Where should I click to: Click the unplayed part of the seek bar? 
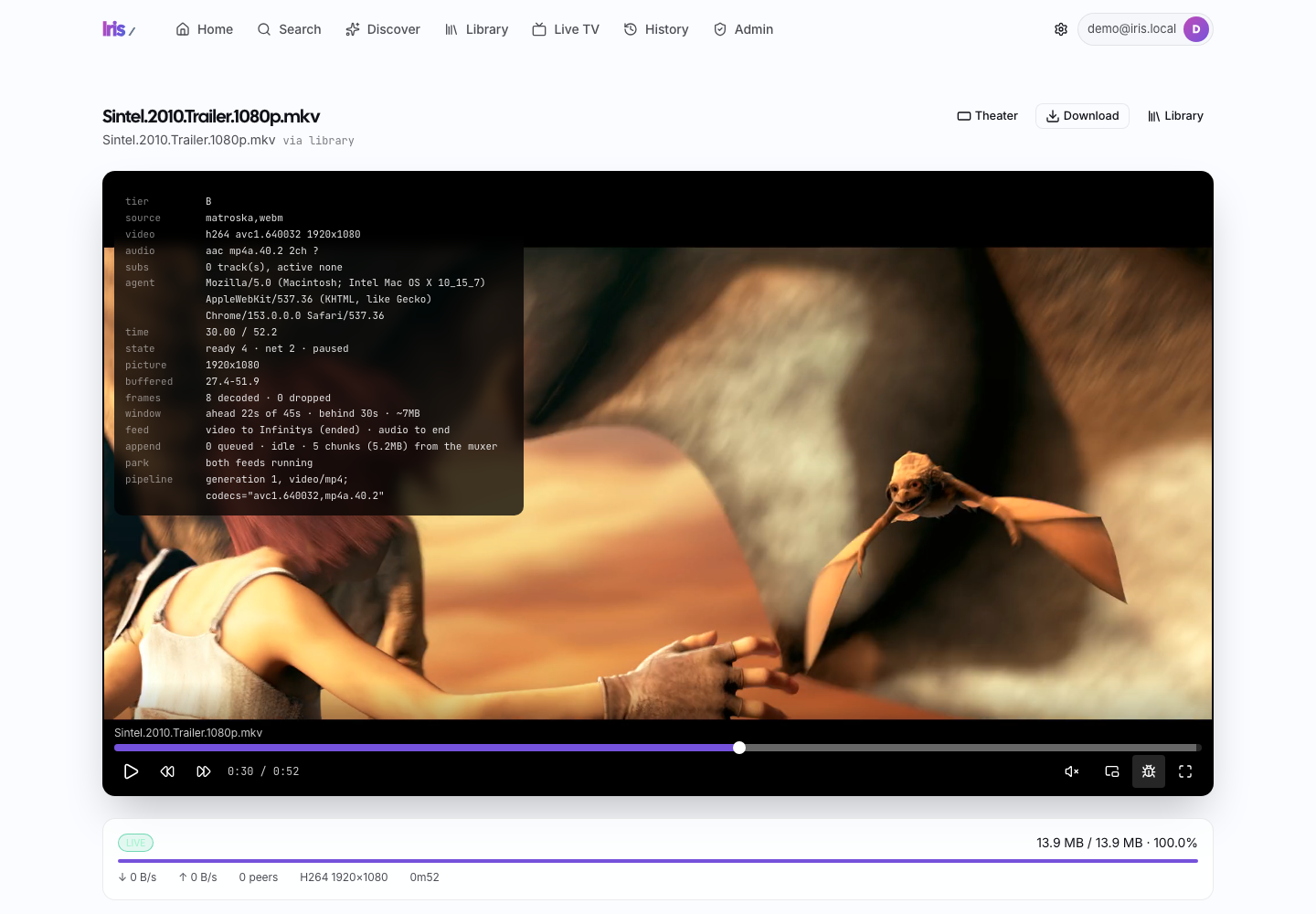coord(971,748)
